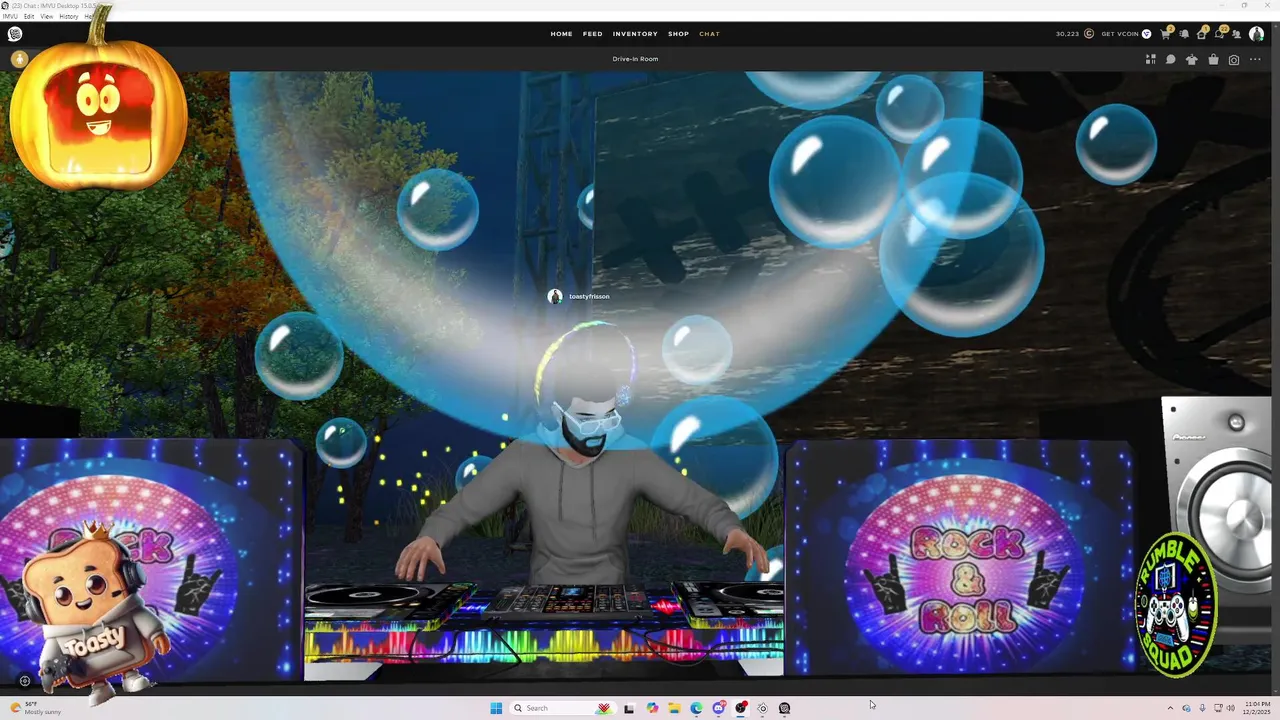Open the friends list icon
This screenshot has height=720, width=1280.
[1237, 34]
